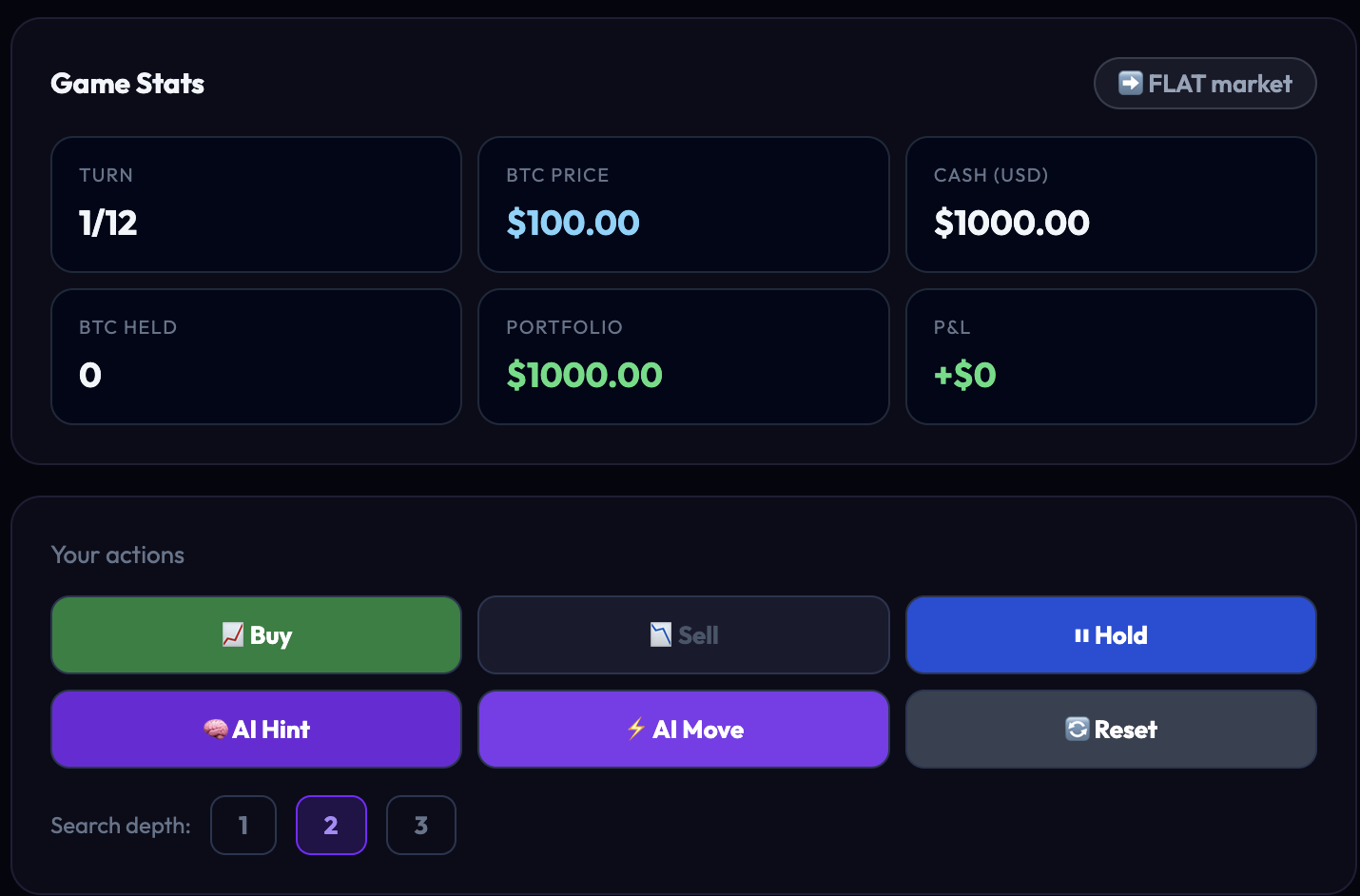Choose search depth 3
Image resolution: width=1360 pixels, height=896 pixels.
[x=420, y=825]
